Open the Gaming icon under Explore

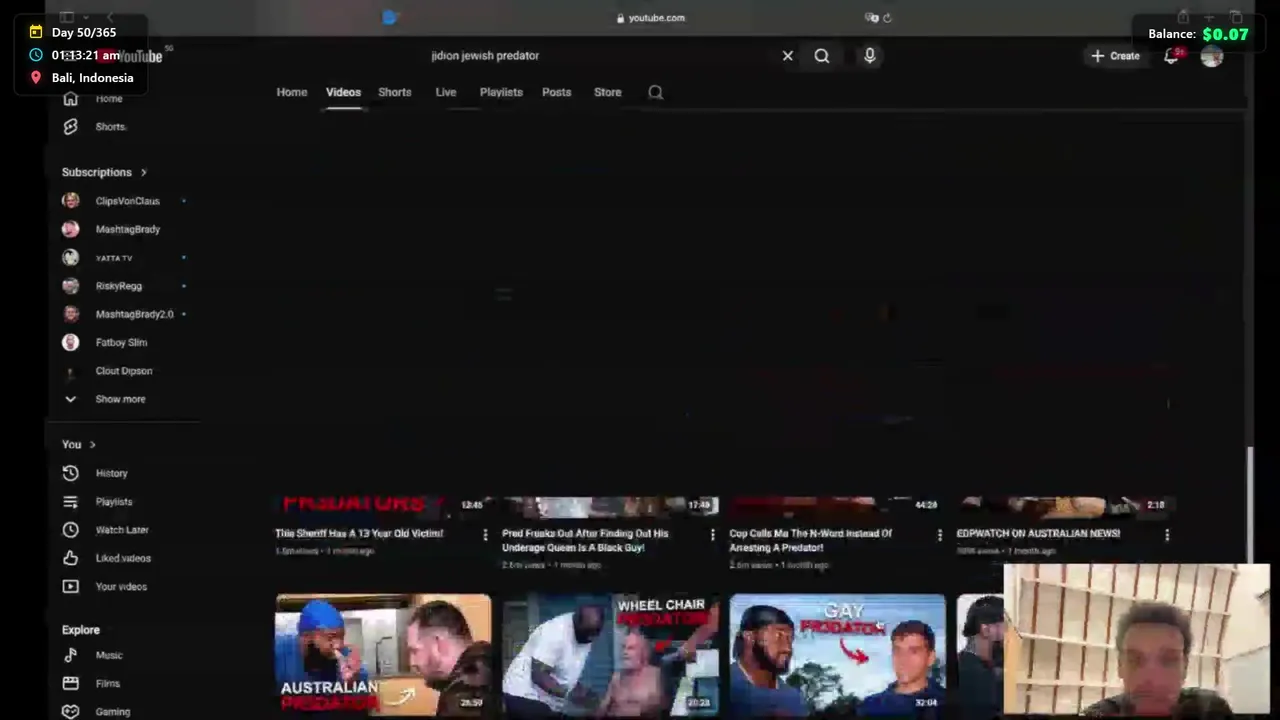[70, 712]
